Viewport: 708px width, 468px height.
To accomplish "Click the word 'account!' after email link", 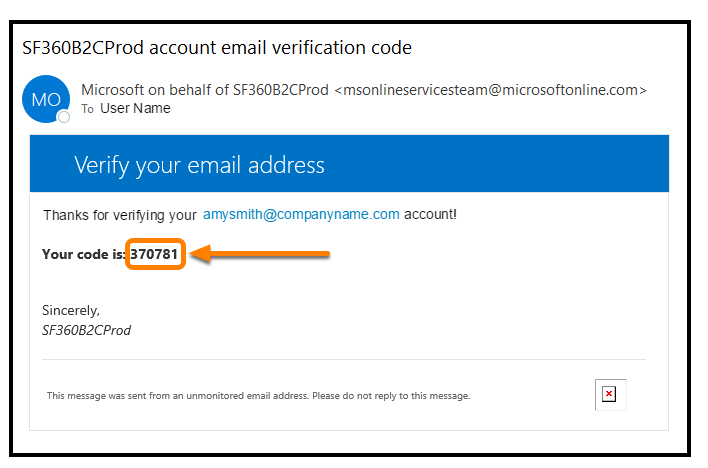I will coord(431,214).
